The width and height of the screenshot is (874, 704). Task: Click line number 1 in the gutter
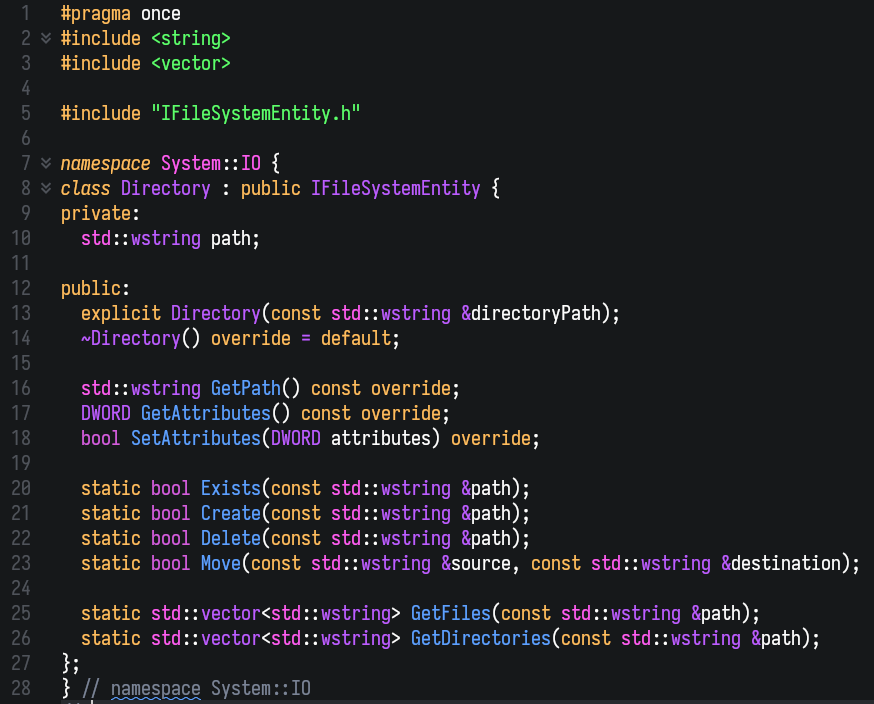point(26,13)
